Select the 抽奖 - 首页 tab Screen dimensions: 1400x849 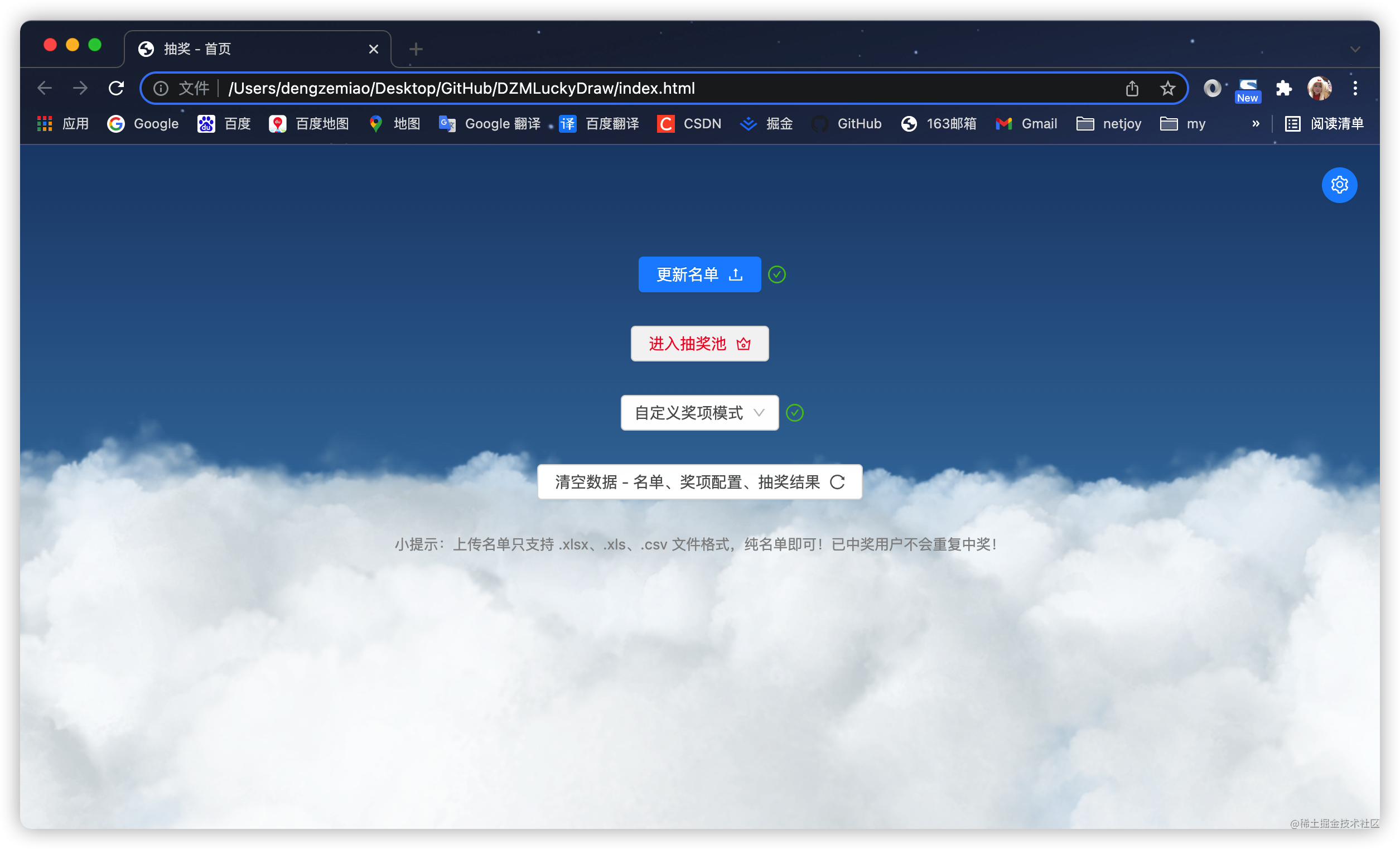tap(257, 49)
